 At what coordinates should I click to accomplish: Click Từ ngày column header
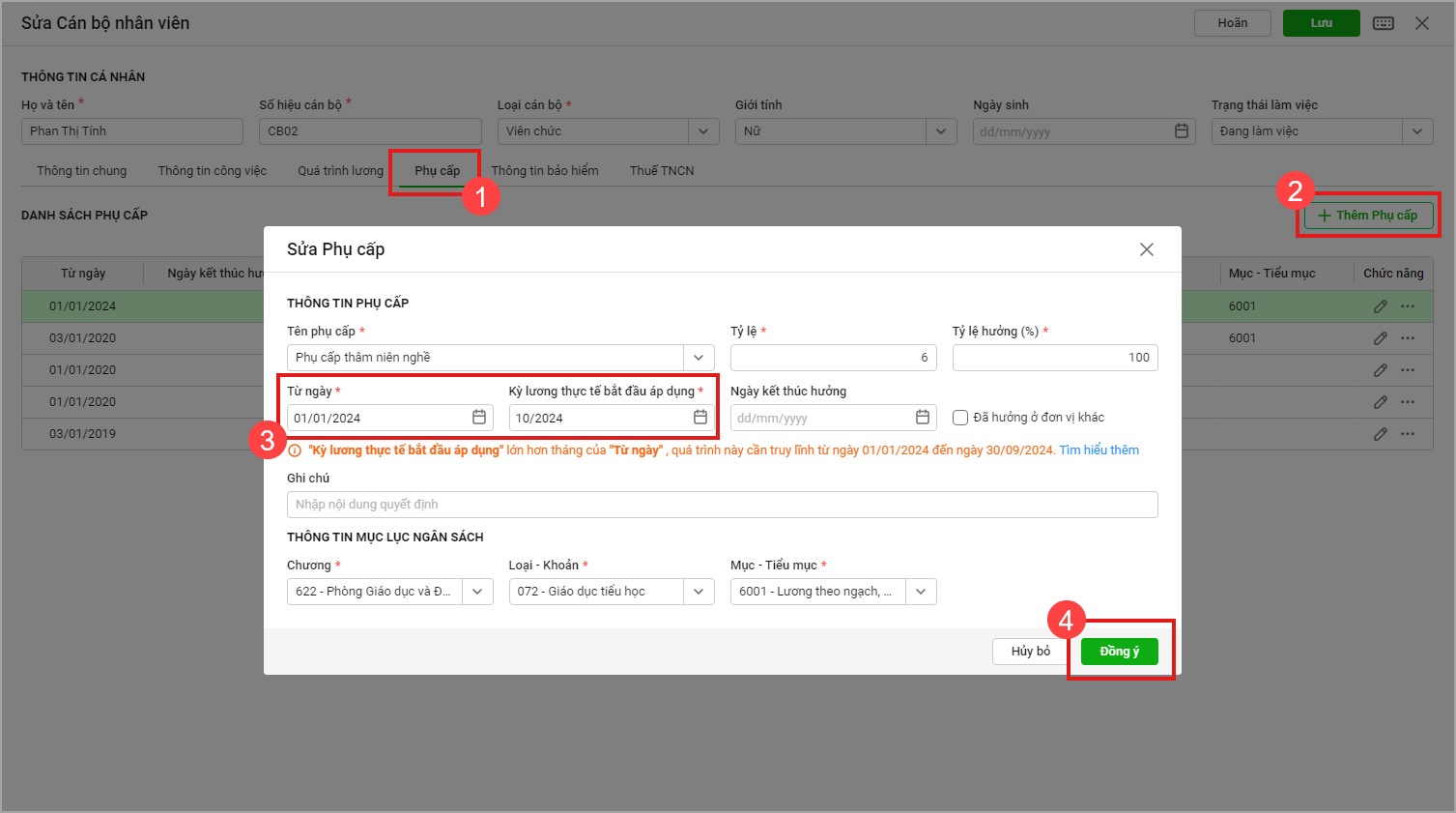coord(83,274)
